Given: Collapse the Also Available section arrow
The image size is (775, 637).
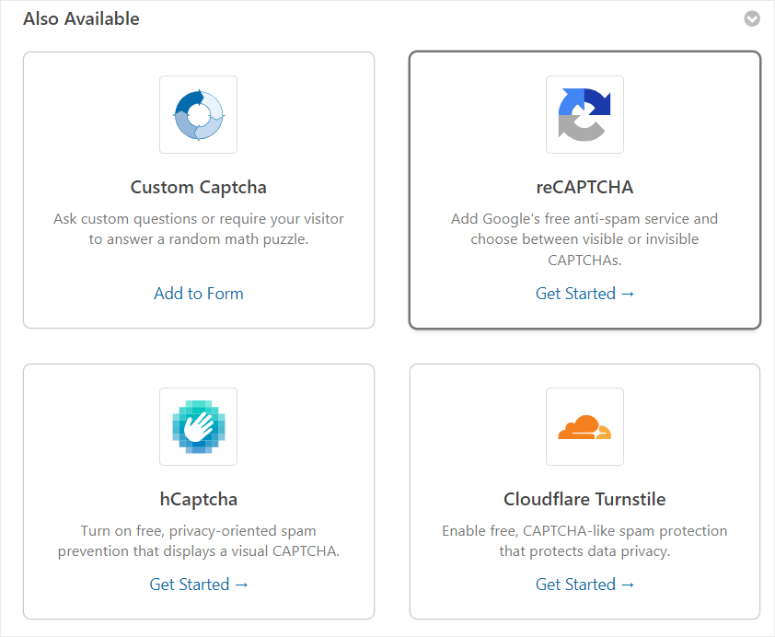Looking at the screenshot, I should [752, 19].
